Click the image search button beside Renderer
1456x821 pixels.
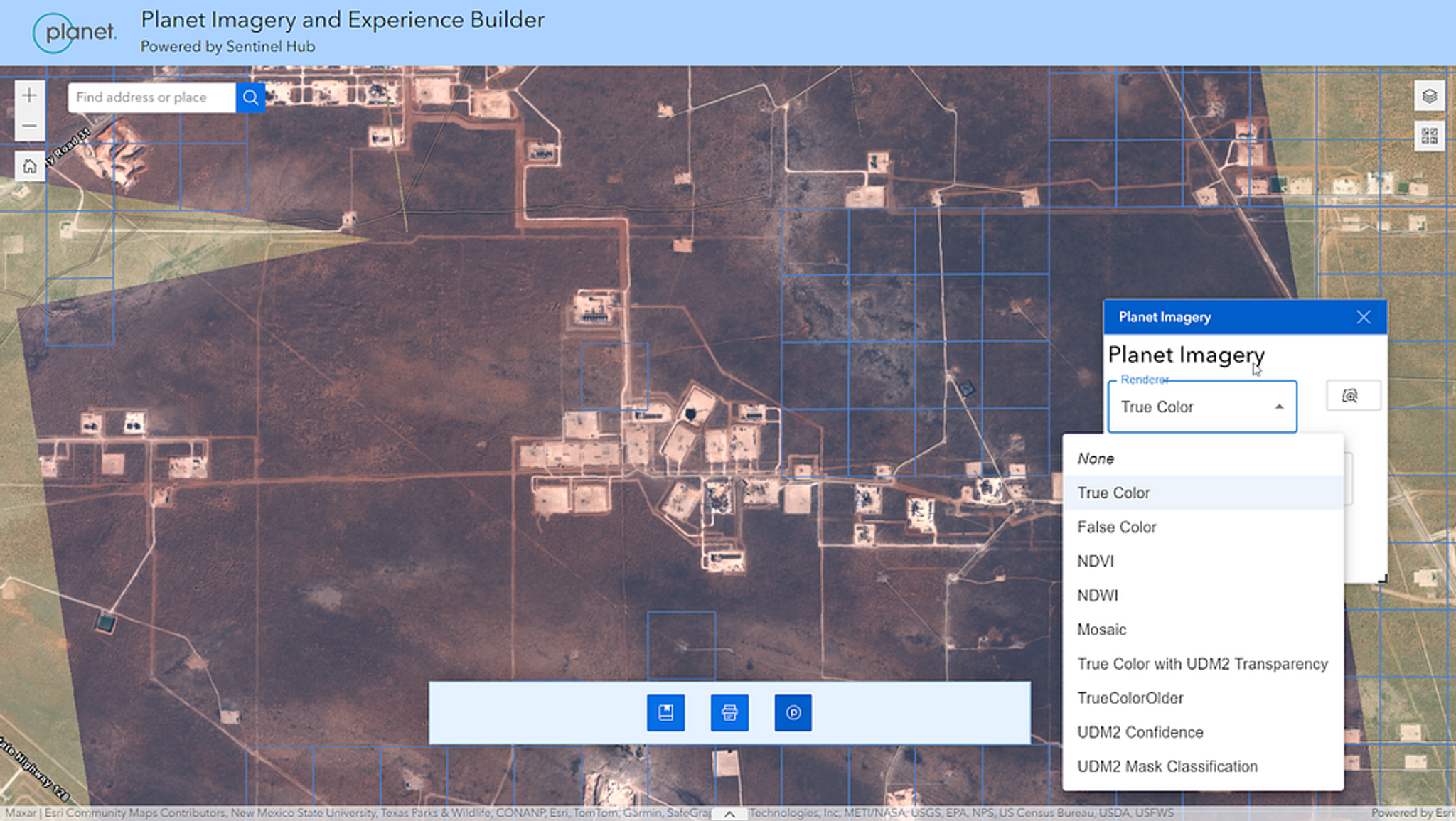point(1352,396)
